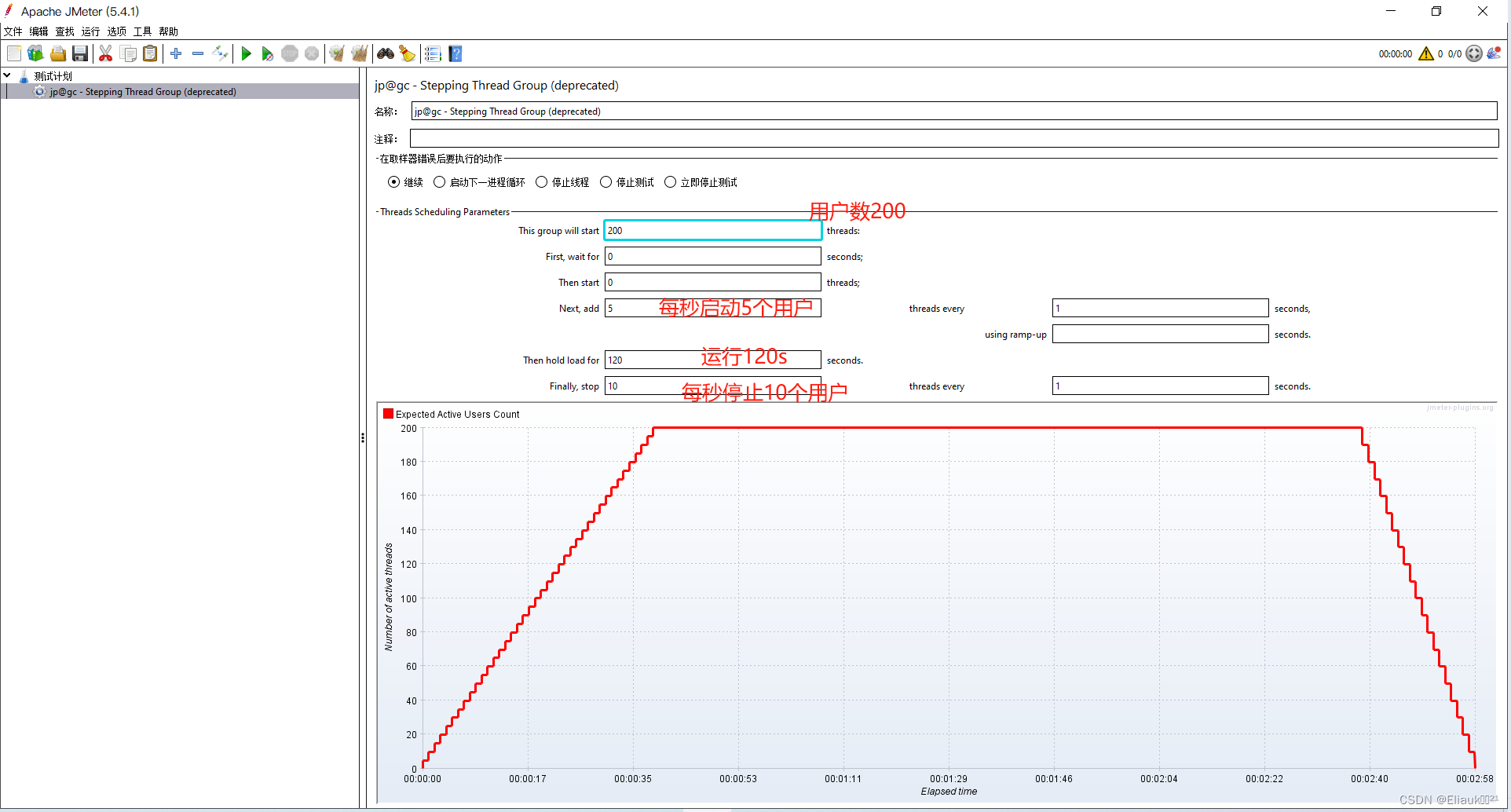
Task: Paste from clipboard icon
Action: 150,53
